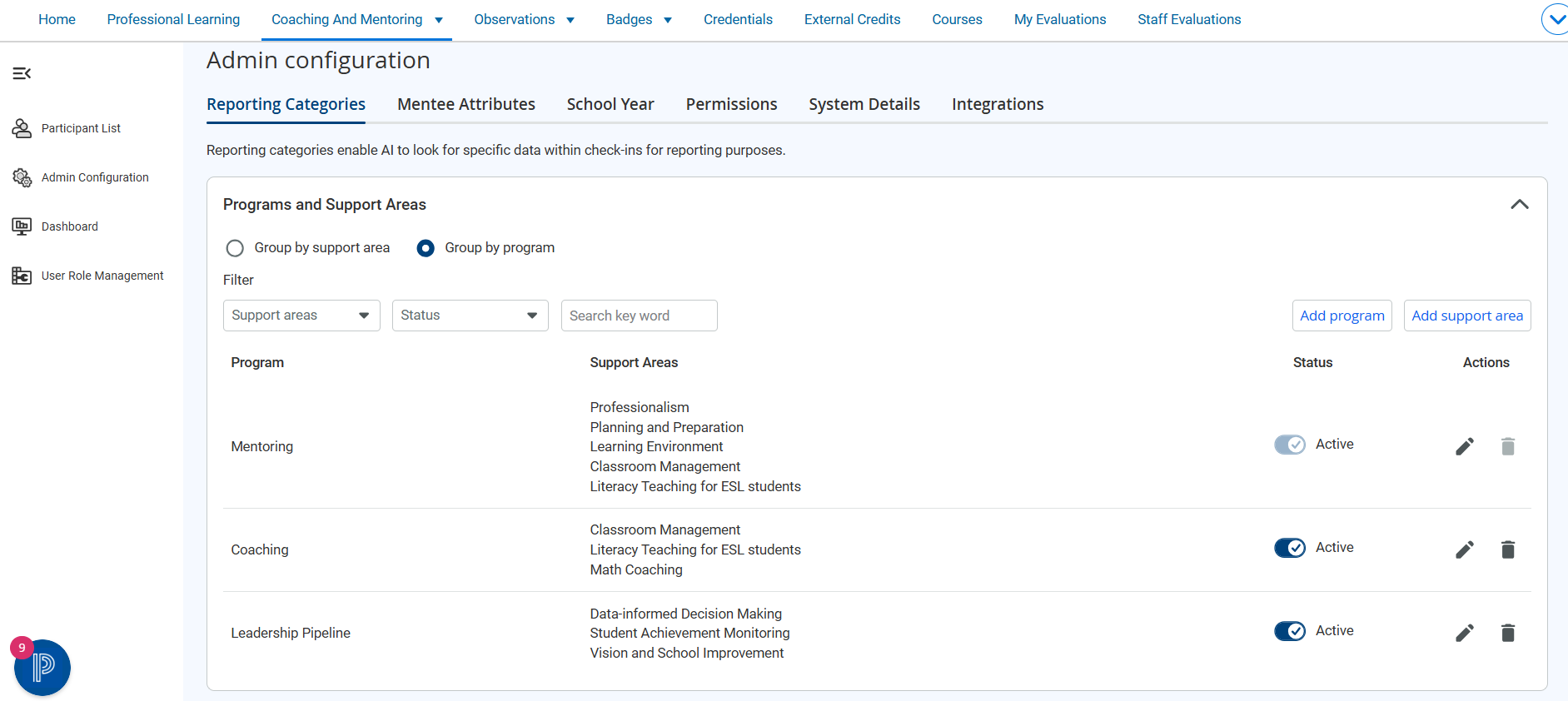Viewport: 1568px width, 701px height.
Task: Click the Add support area button
Action: point(1467,316)
